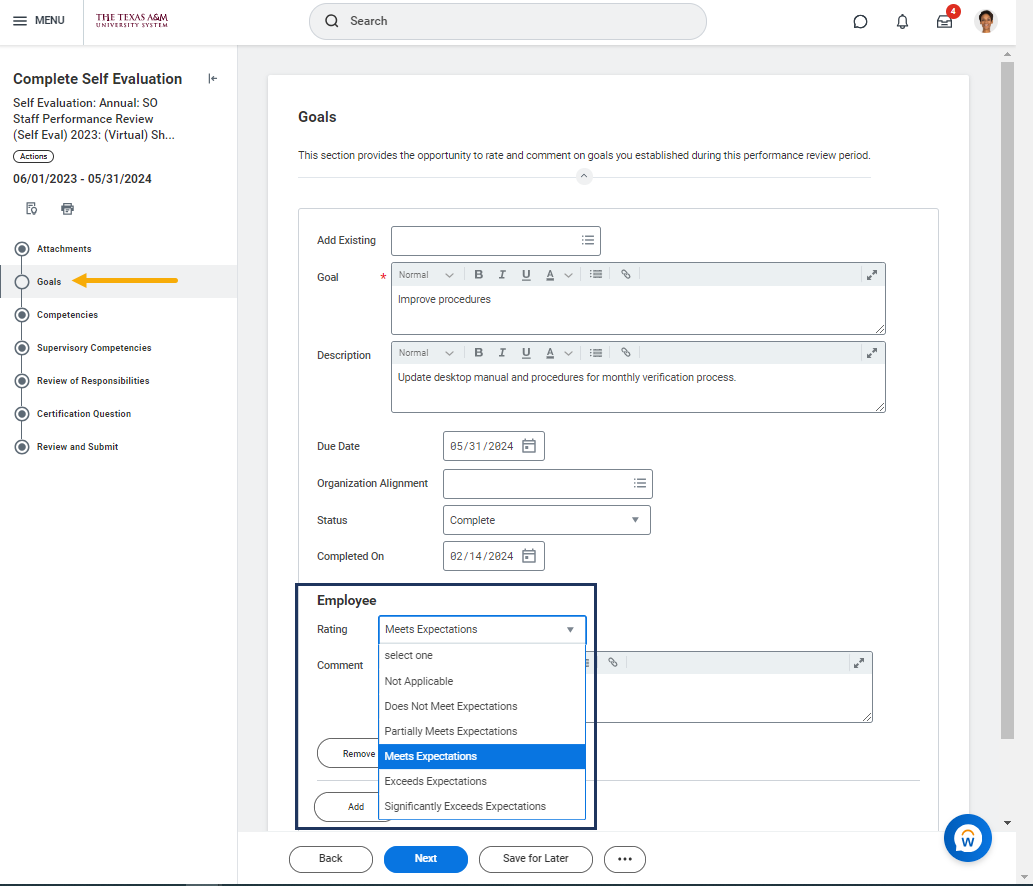Viewport: 1033px width, 886px height.
Task: Click the Save for Later button
Action: (x=535, y=859)
